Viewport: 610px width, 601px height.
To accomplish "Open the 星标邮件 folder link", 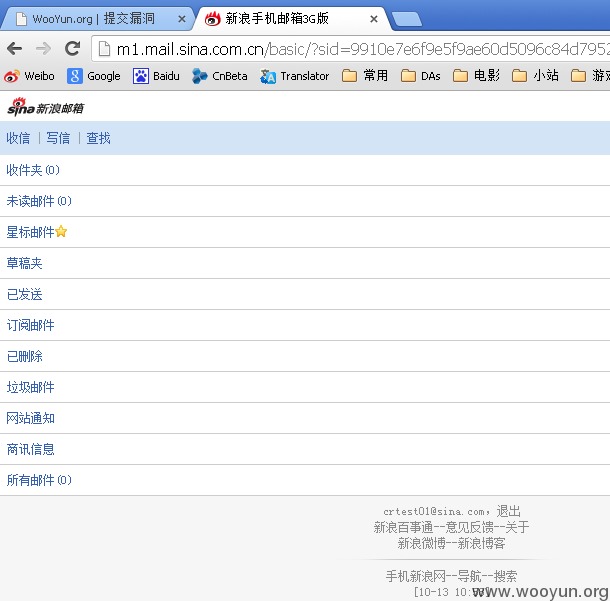I will pyautogui.click(x=30, y=232).
